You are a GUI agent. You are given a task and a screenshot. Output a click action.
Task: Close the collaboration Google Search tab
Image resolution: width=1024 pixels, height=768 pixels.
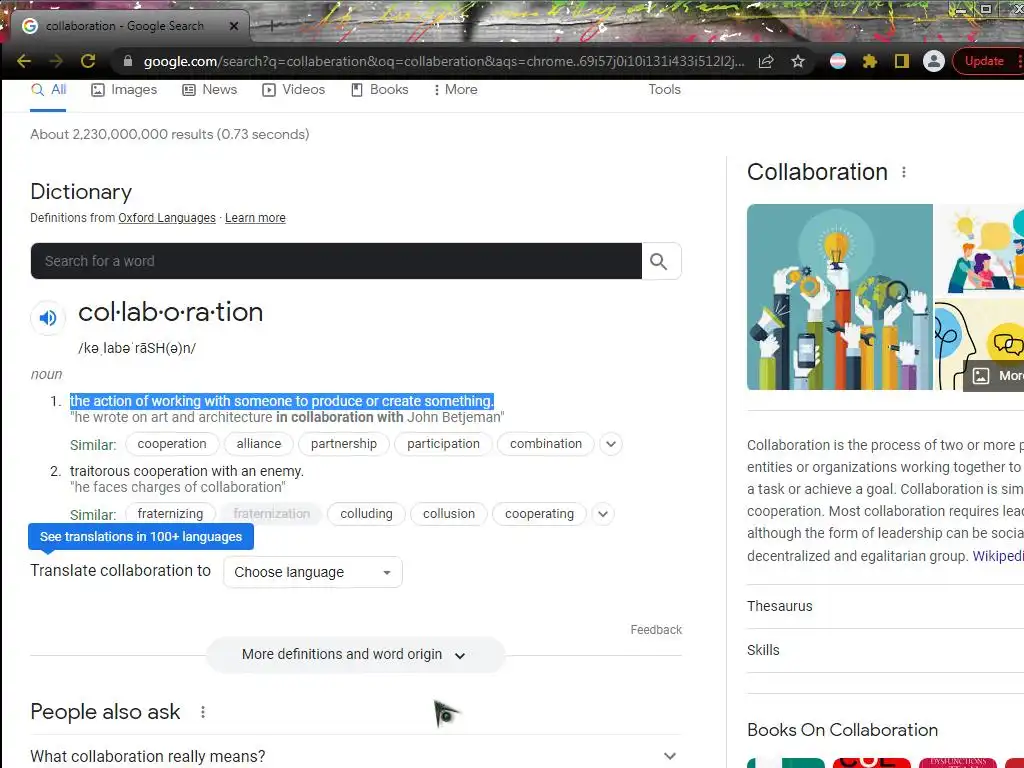pyautogui.click(x=234, y=26)
